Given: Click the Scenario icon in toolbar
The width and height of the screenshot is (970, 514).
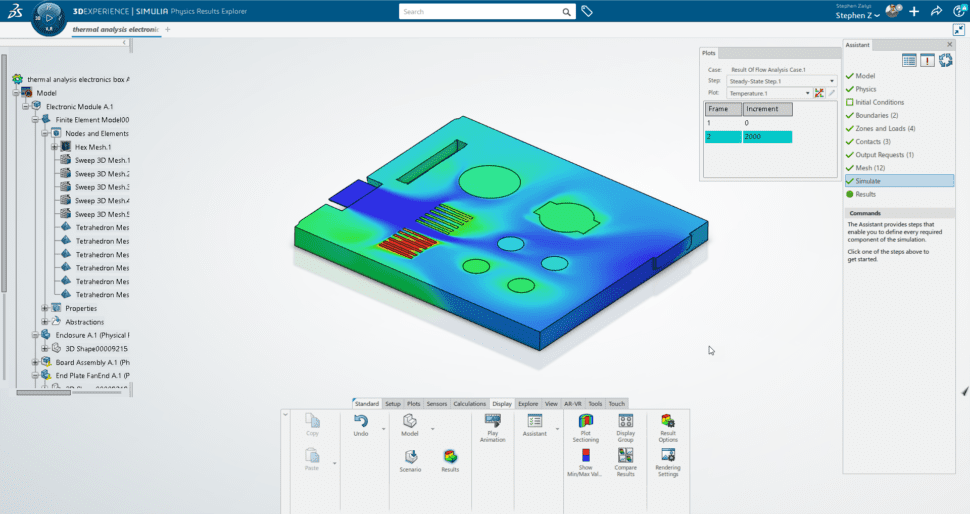Looking at the screenshot, I should point(410,456).
